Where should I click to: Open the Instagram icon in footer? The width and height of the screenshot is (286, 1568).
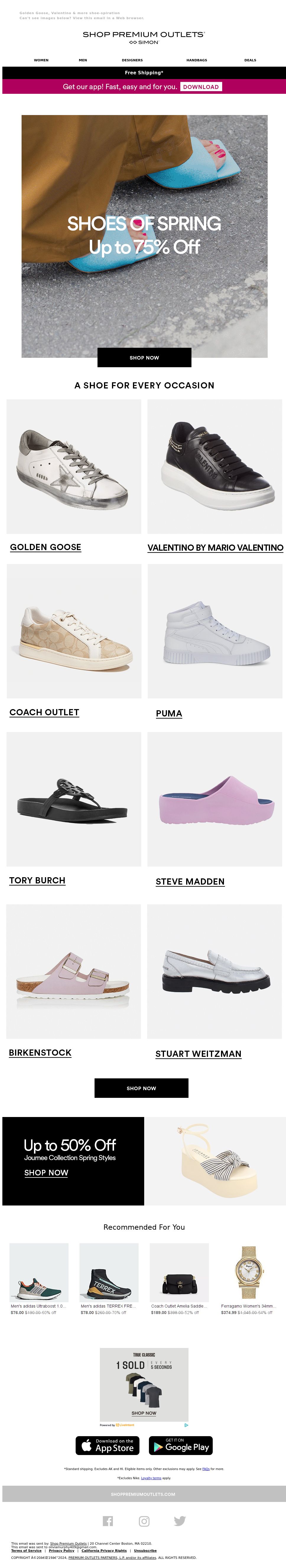click(x=144, y=1521)
